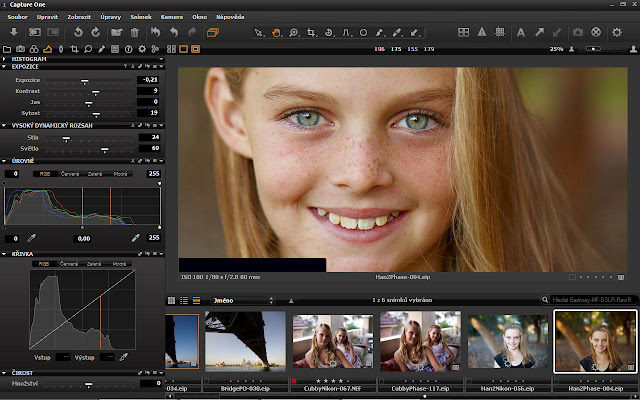Viewport: 640px width, 400px height.
Task: Click the trash delete icon
Action: pos(135,32)
